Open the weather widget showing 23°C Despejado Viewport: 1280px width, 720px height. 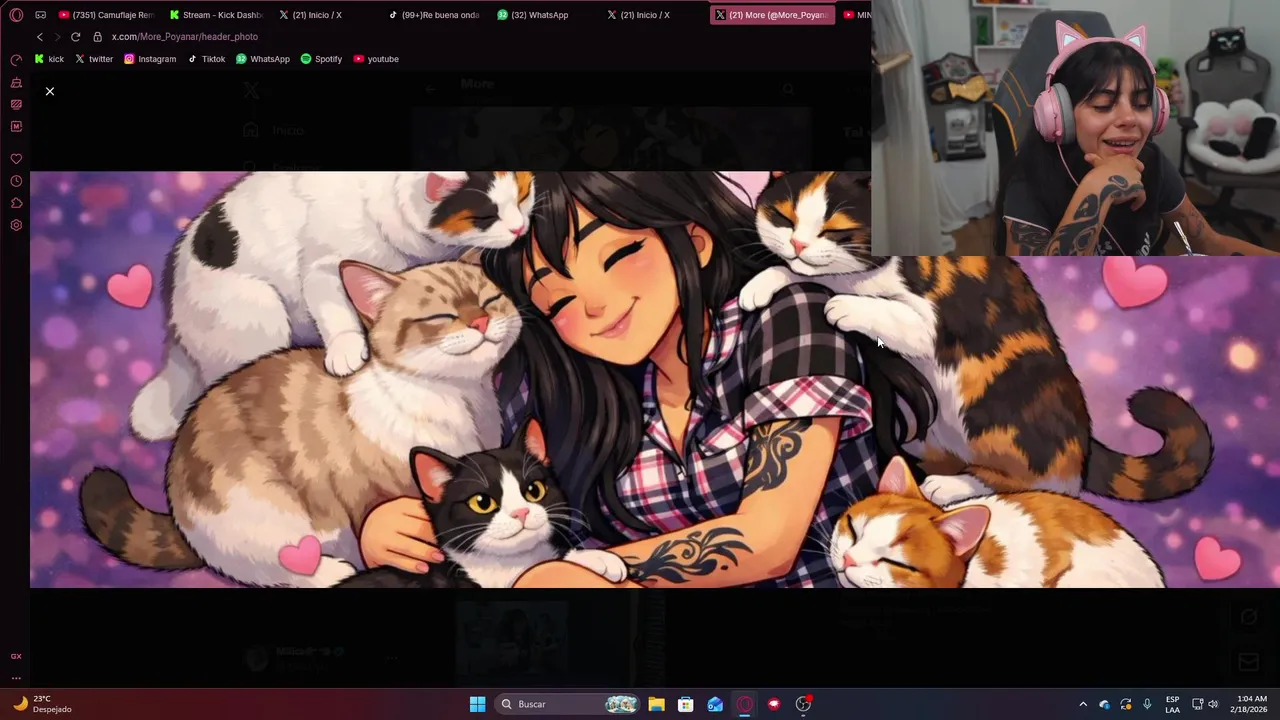pyautogui.click(x=43, y=704)
